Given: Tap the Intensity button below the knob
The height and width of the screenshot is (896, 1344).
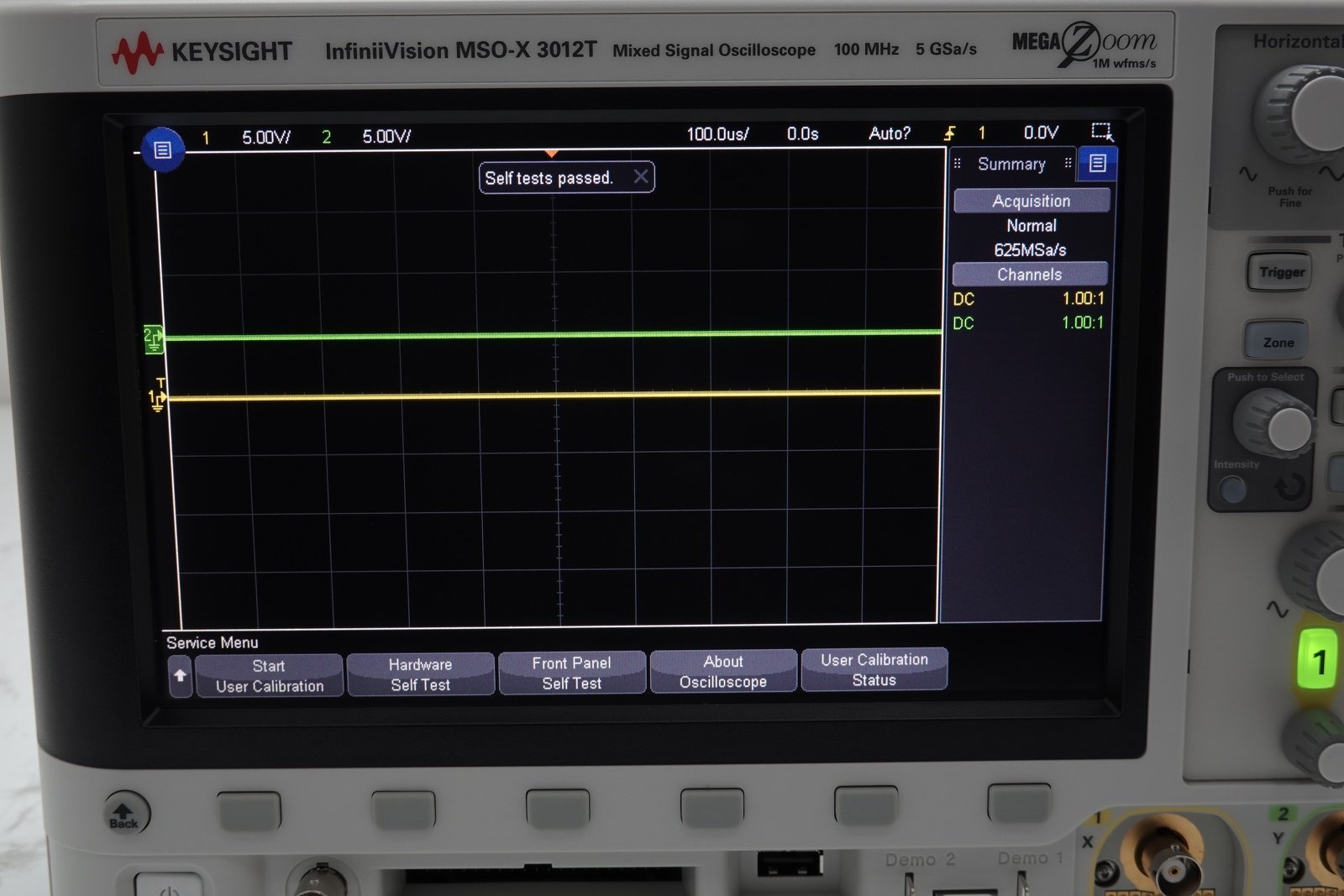Looking at the screenshot, I should pos(1232,488).
